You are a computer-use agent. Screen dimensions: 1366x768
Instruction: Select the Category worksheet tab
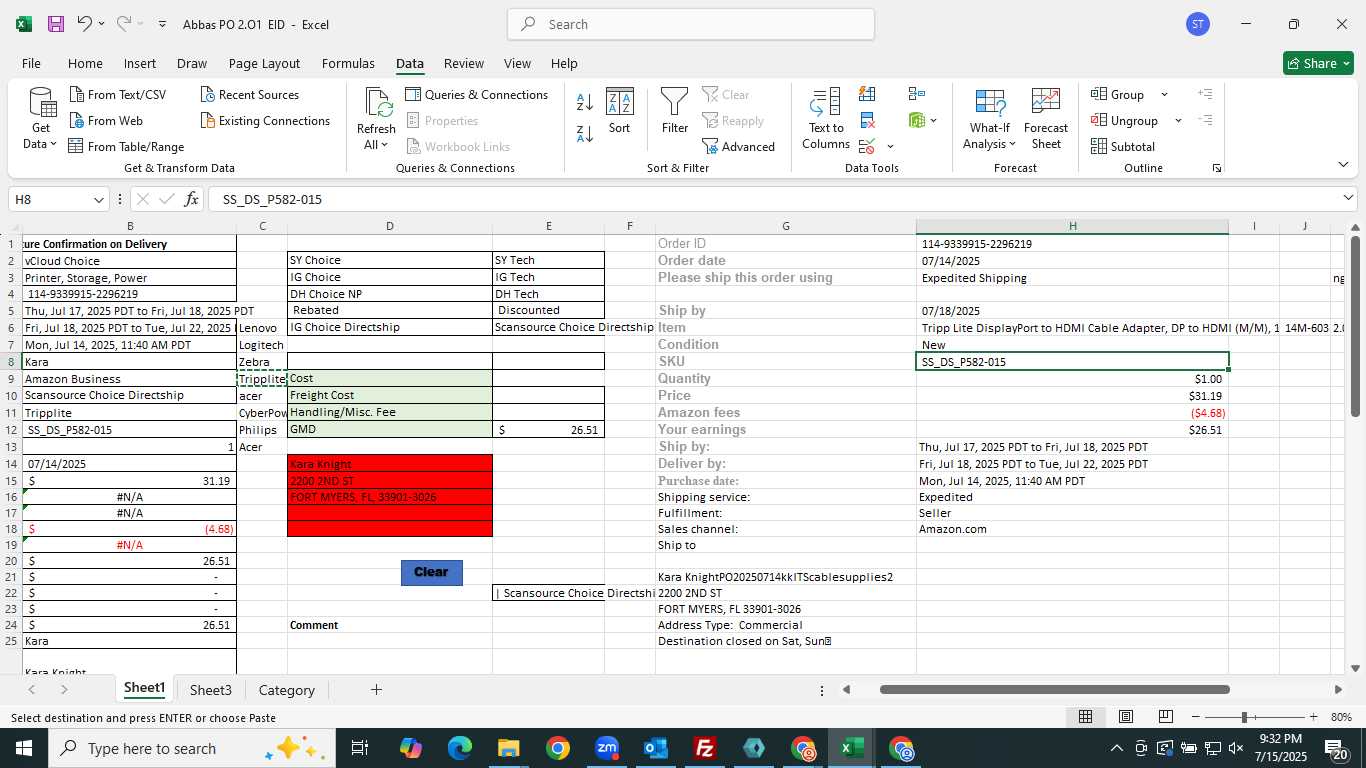coord(287,690)
